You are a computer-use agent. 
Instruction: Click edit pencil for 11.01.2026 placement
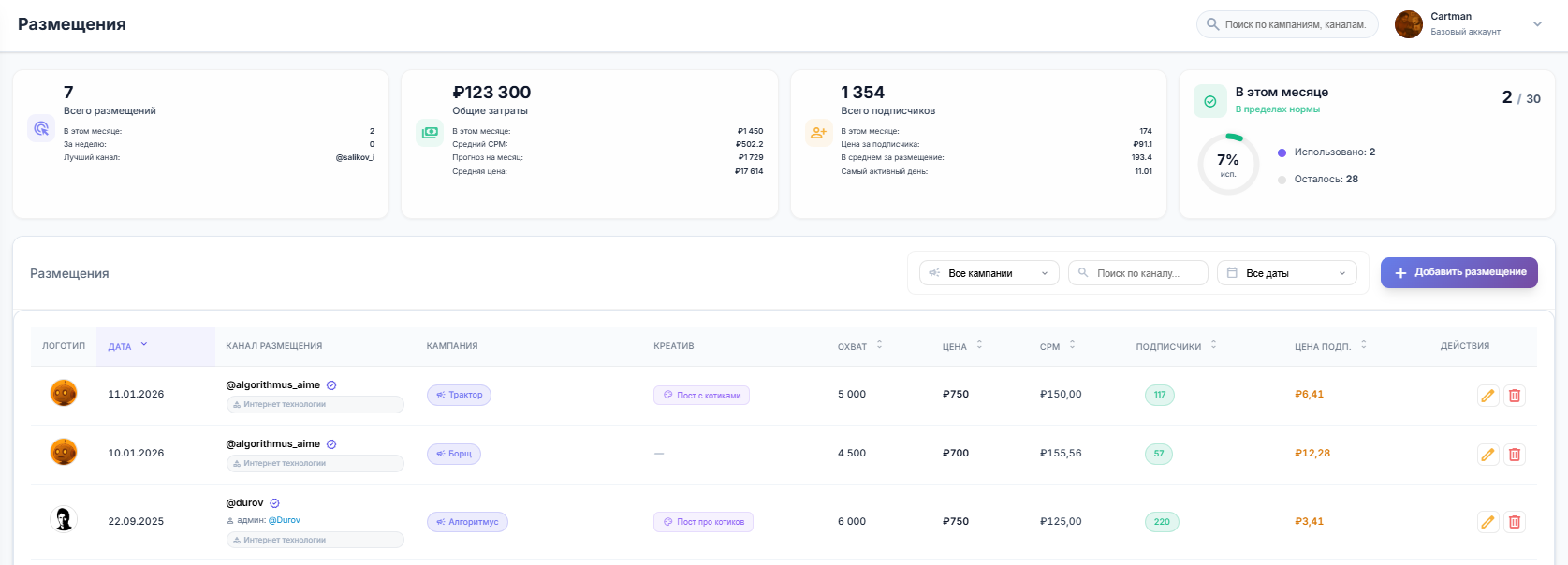[1487, 396]
